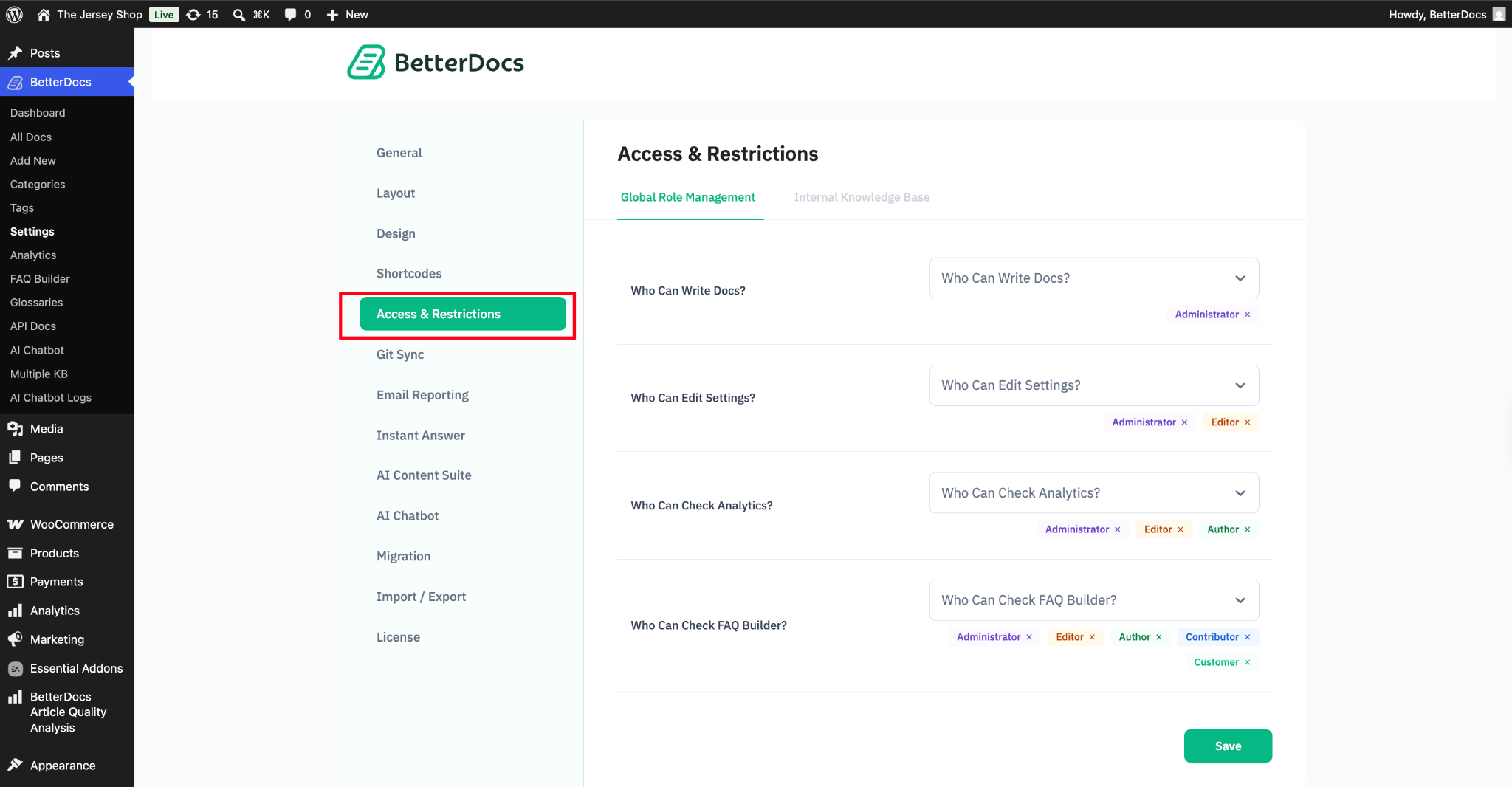
Task: Open the Who Can Check Analytics dropdown
Action: [1094, 493]
